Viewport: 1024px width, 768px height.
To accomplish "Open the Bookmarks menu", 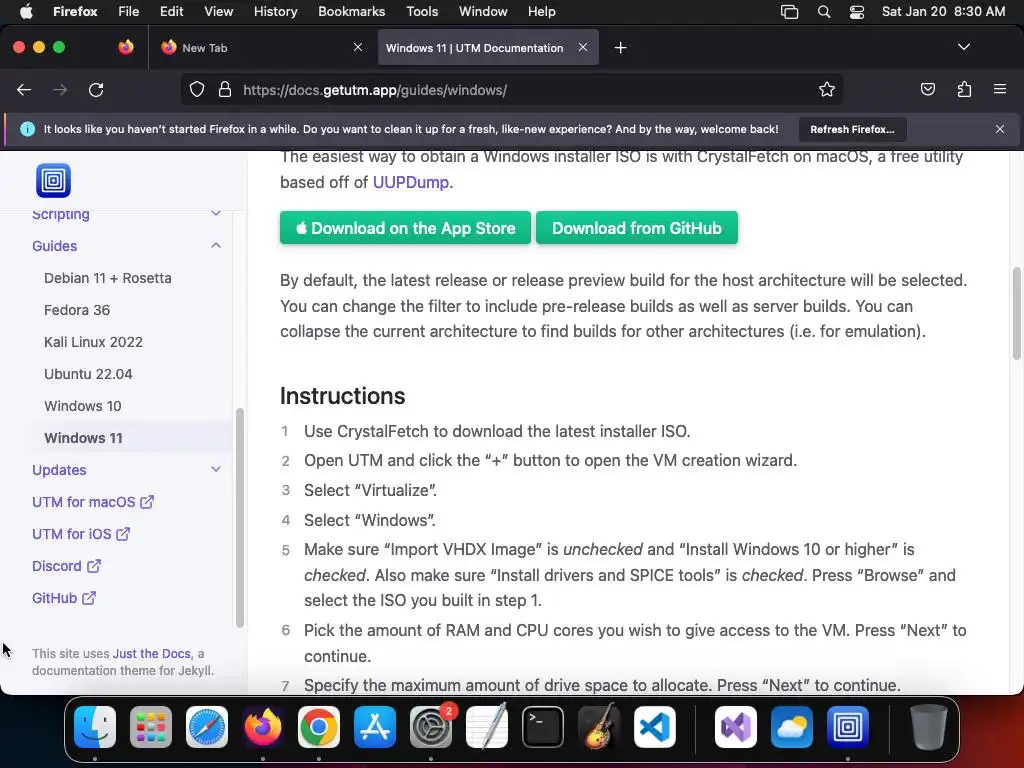I will point(351,12).
